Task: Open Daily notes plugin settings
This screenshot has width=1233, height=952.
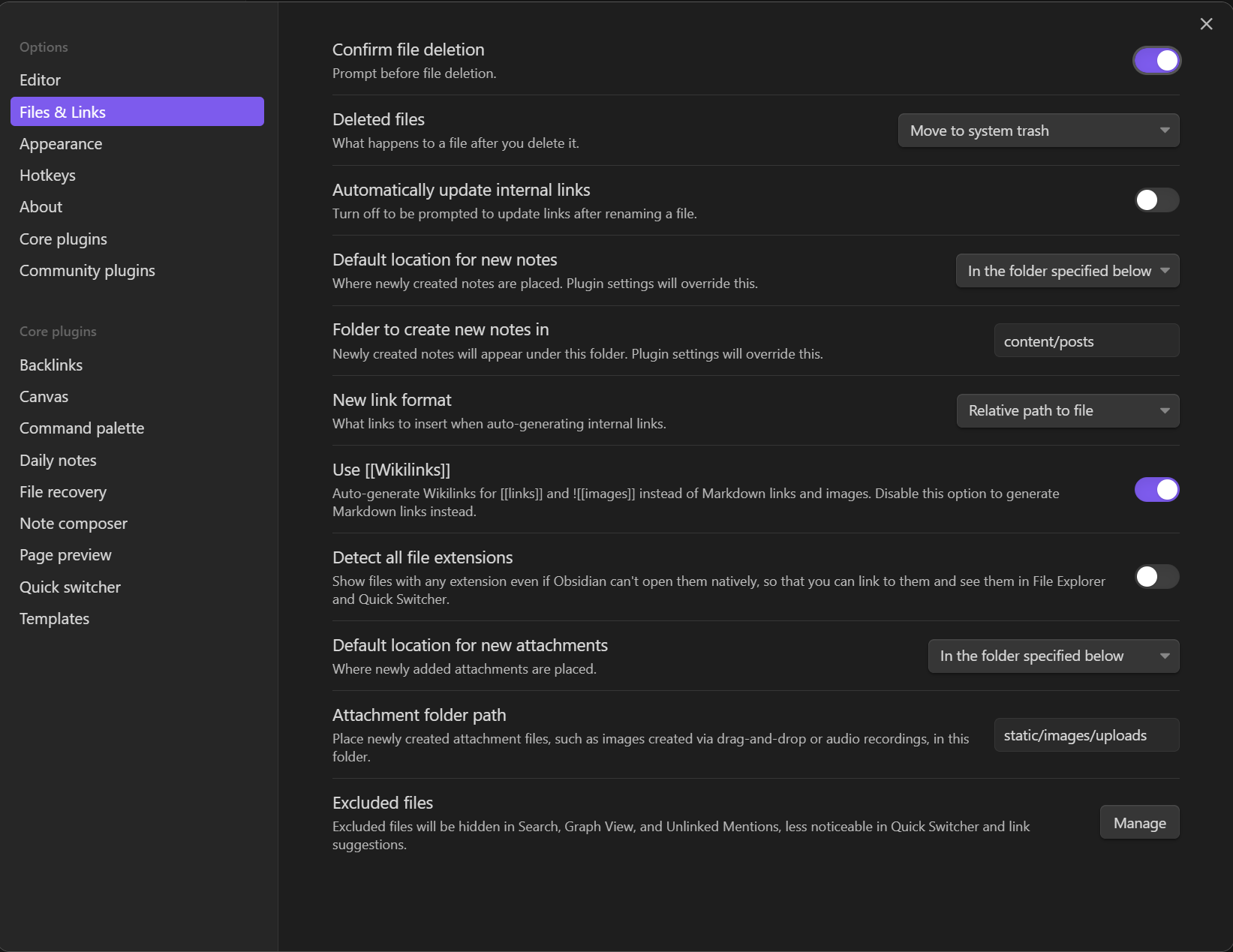Action: click(57, 460)
